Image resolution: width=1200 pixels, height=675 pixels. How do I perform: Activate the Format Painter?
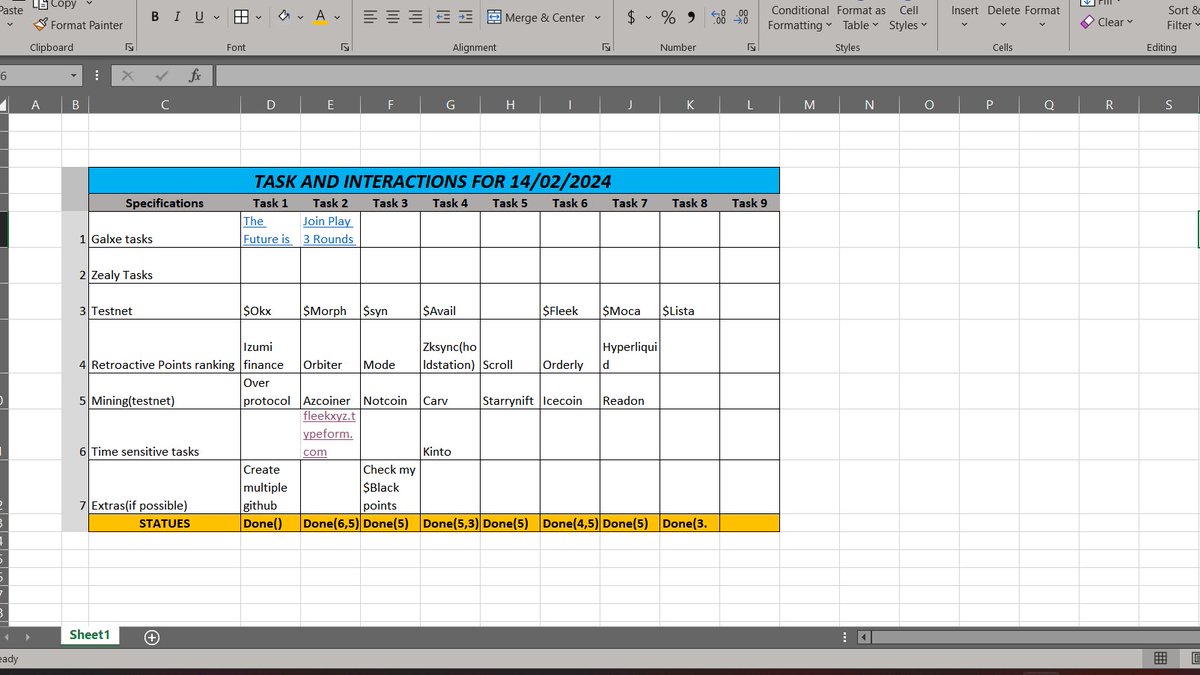pos(78,25)
